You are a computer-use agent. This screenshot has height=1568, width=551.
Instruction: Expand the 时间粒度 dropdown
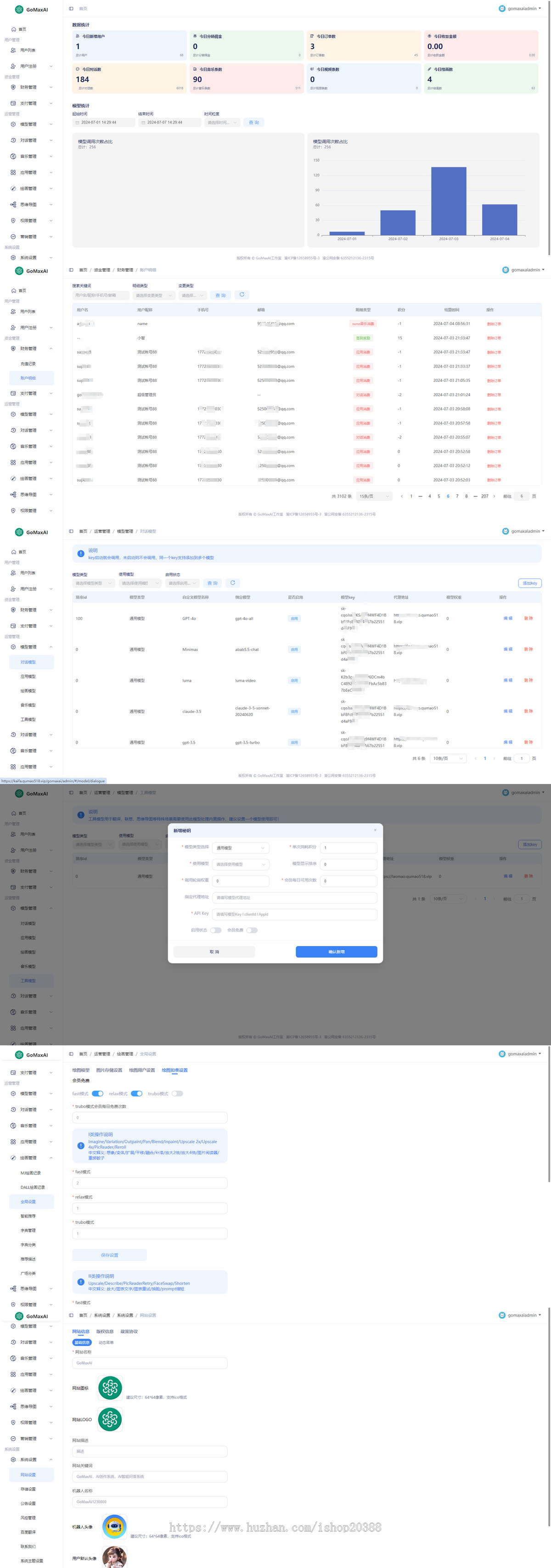click(x=222, y=123)
